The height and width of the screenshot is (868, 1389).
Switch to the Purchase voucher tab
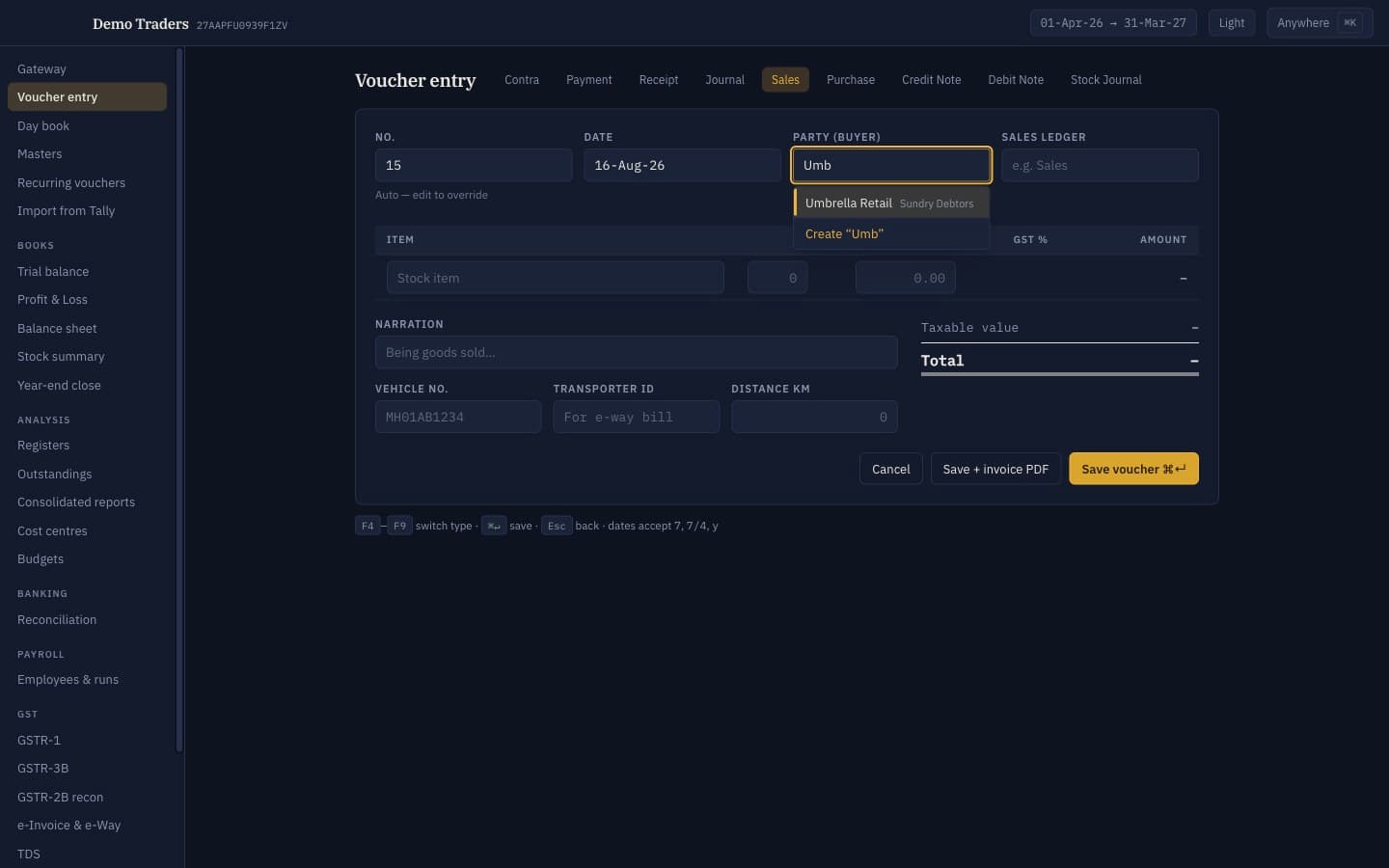point(851,80)
